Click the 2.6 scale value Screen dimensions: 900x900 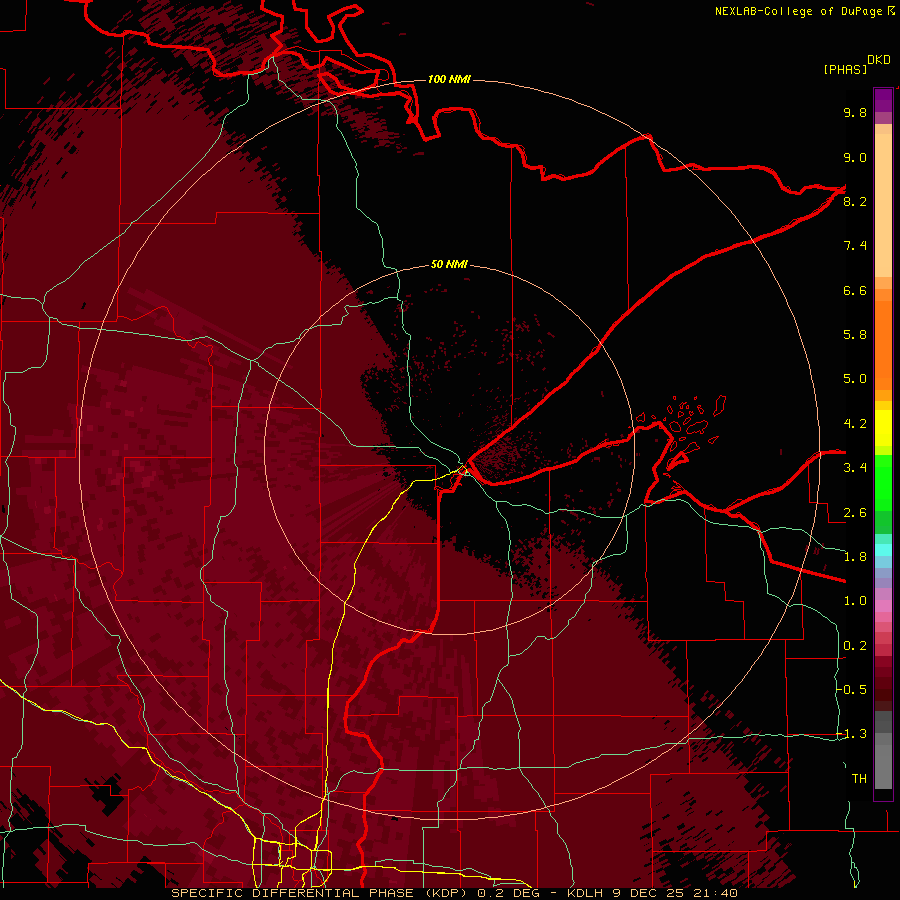pos(855,513)
